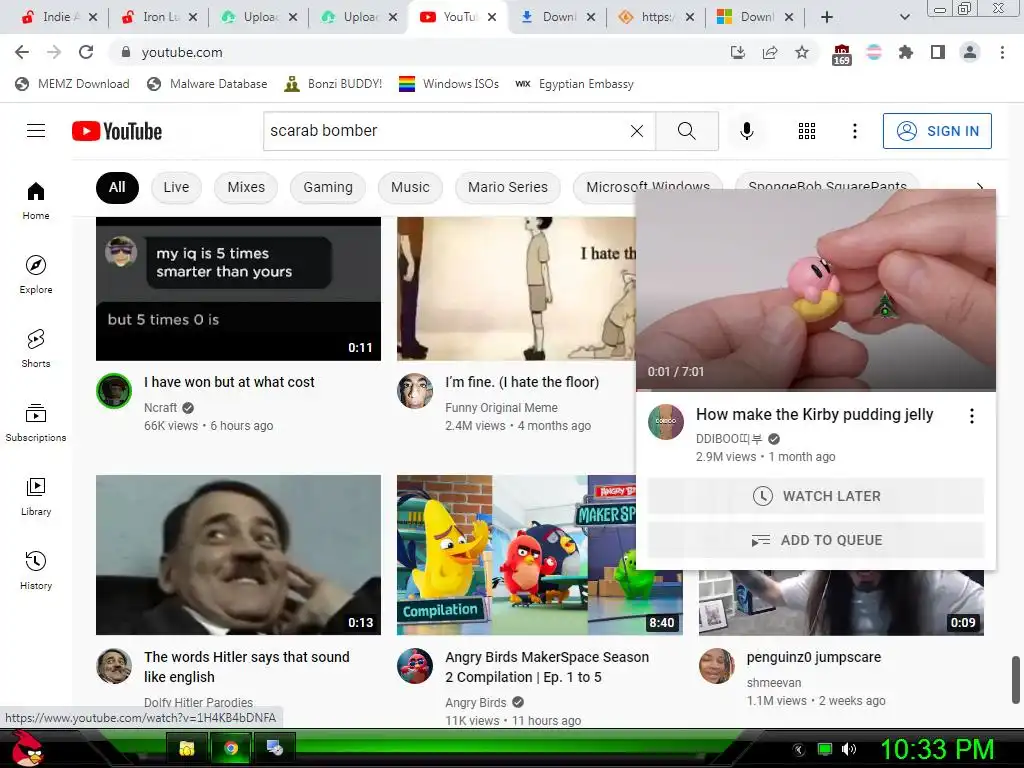Click the Kirby video progress bar

click(x=816, y=390)
